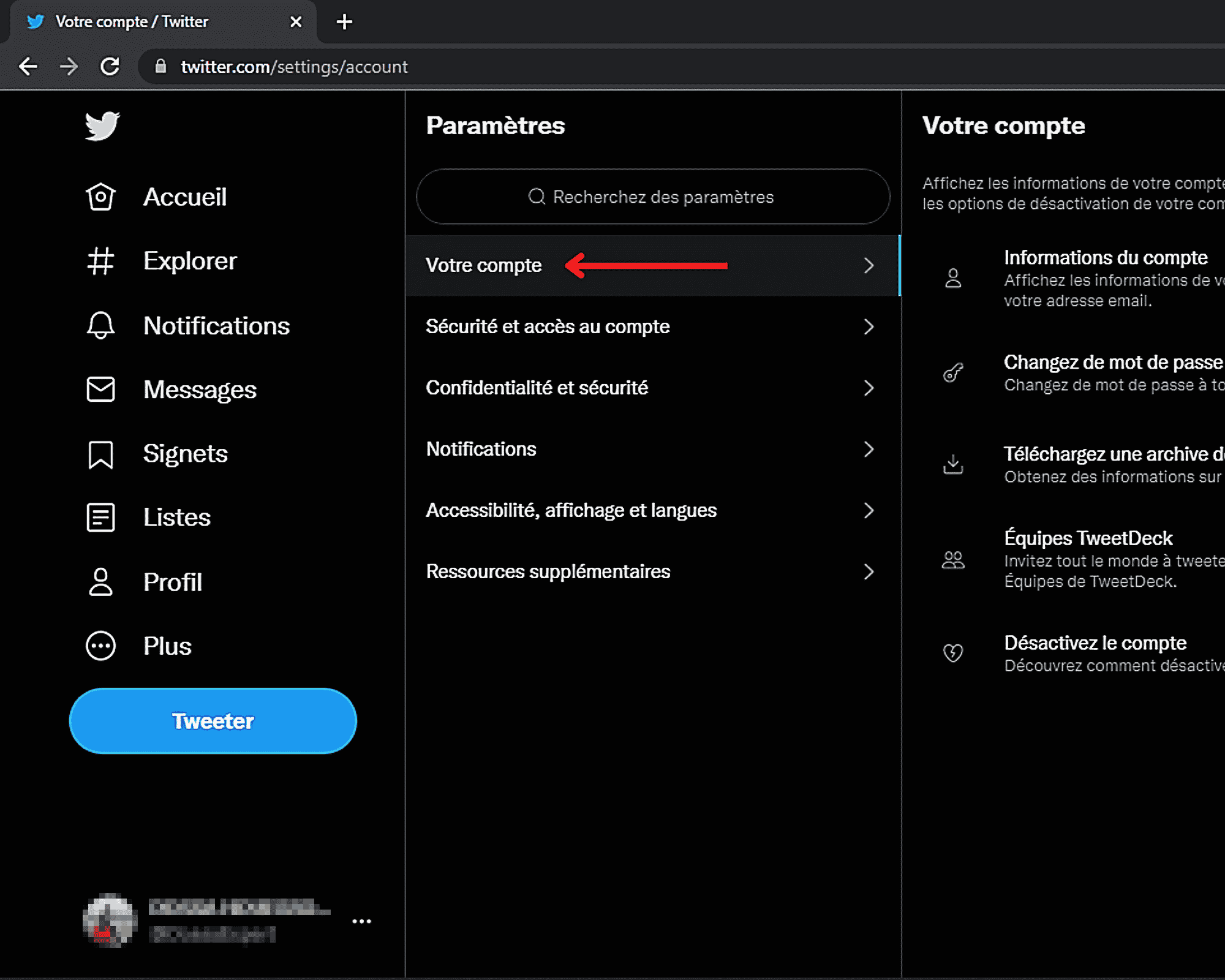The image size is (1225, 980).
Task: Click the Signets label in the sidebar
Action: coord(186,453)
